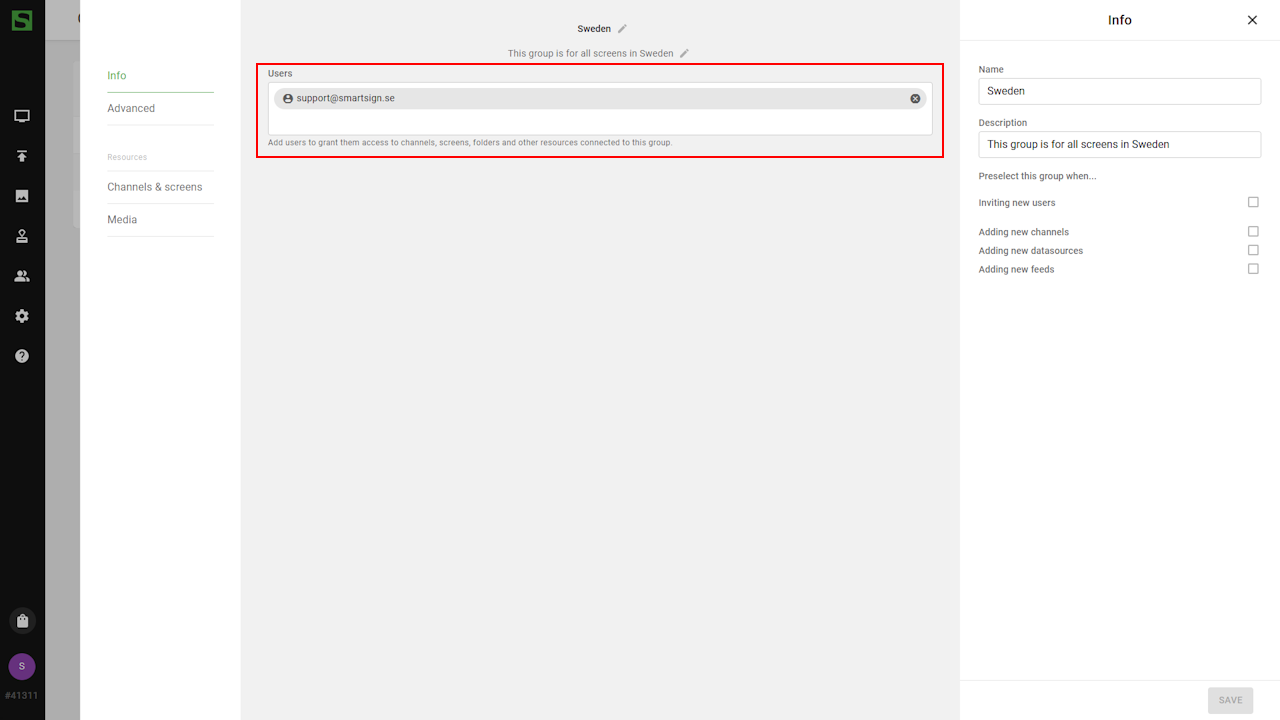Click the Name input field

click(1119, 91)
